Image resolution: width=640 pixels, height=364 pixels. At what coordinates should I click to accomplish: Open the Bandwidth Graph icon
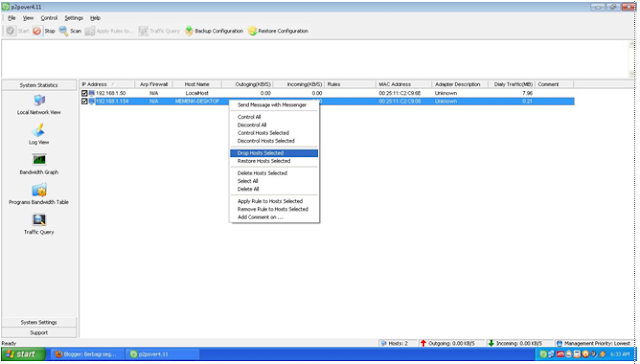pyautogui.click(x=39, y=160)
